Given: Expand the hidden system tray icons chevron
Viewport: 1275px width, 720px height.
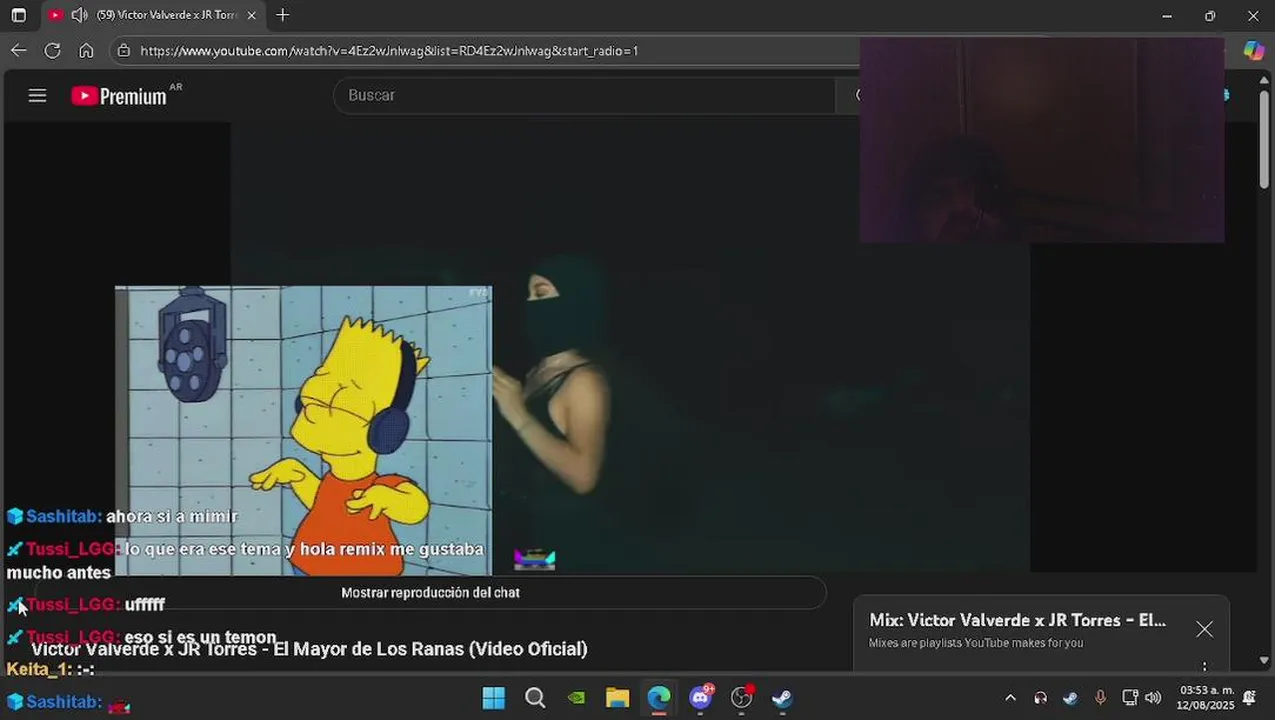Looking at the screenshot, I should pyautogui.click(x=1010, y=698).
